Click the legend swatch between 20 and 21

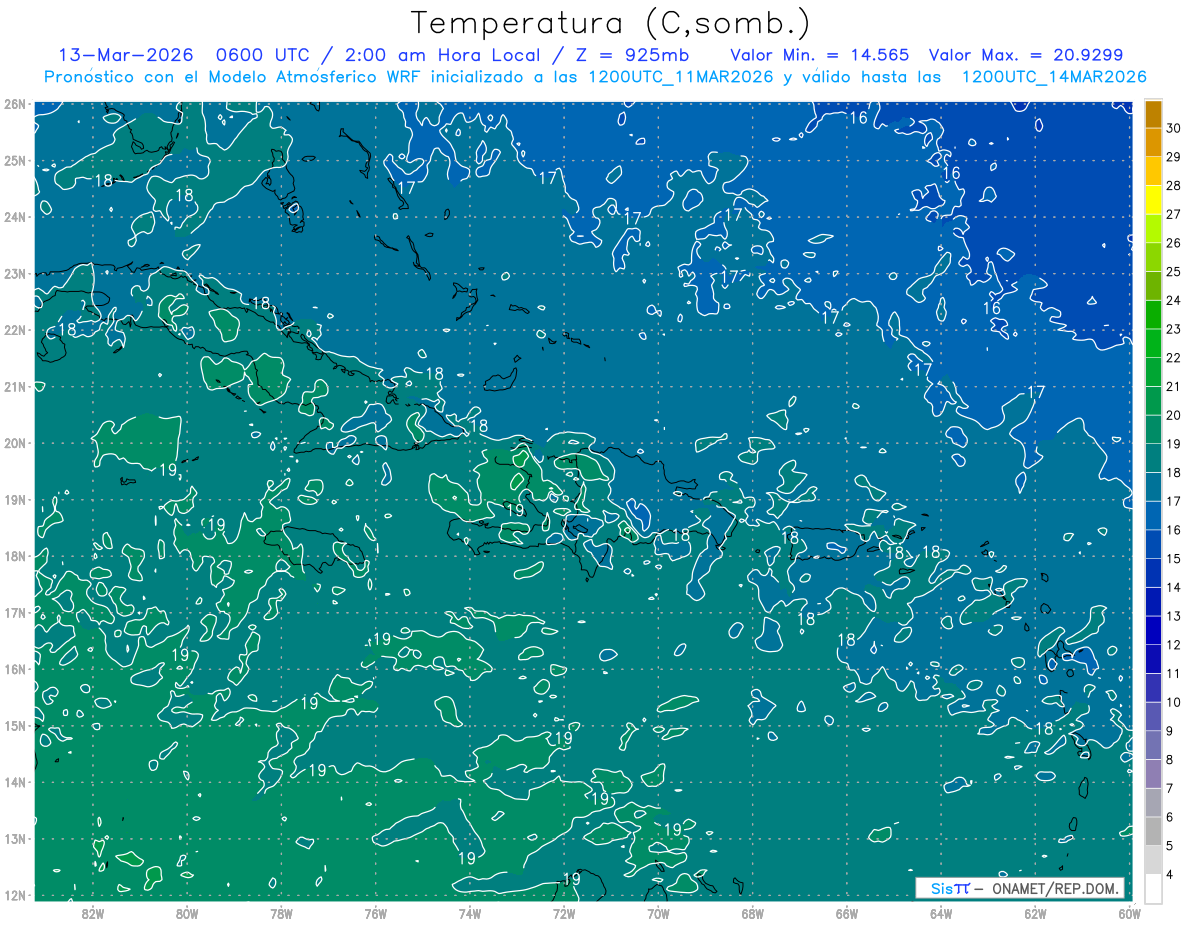click(1153, 401)
